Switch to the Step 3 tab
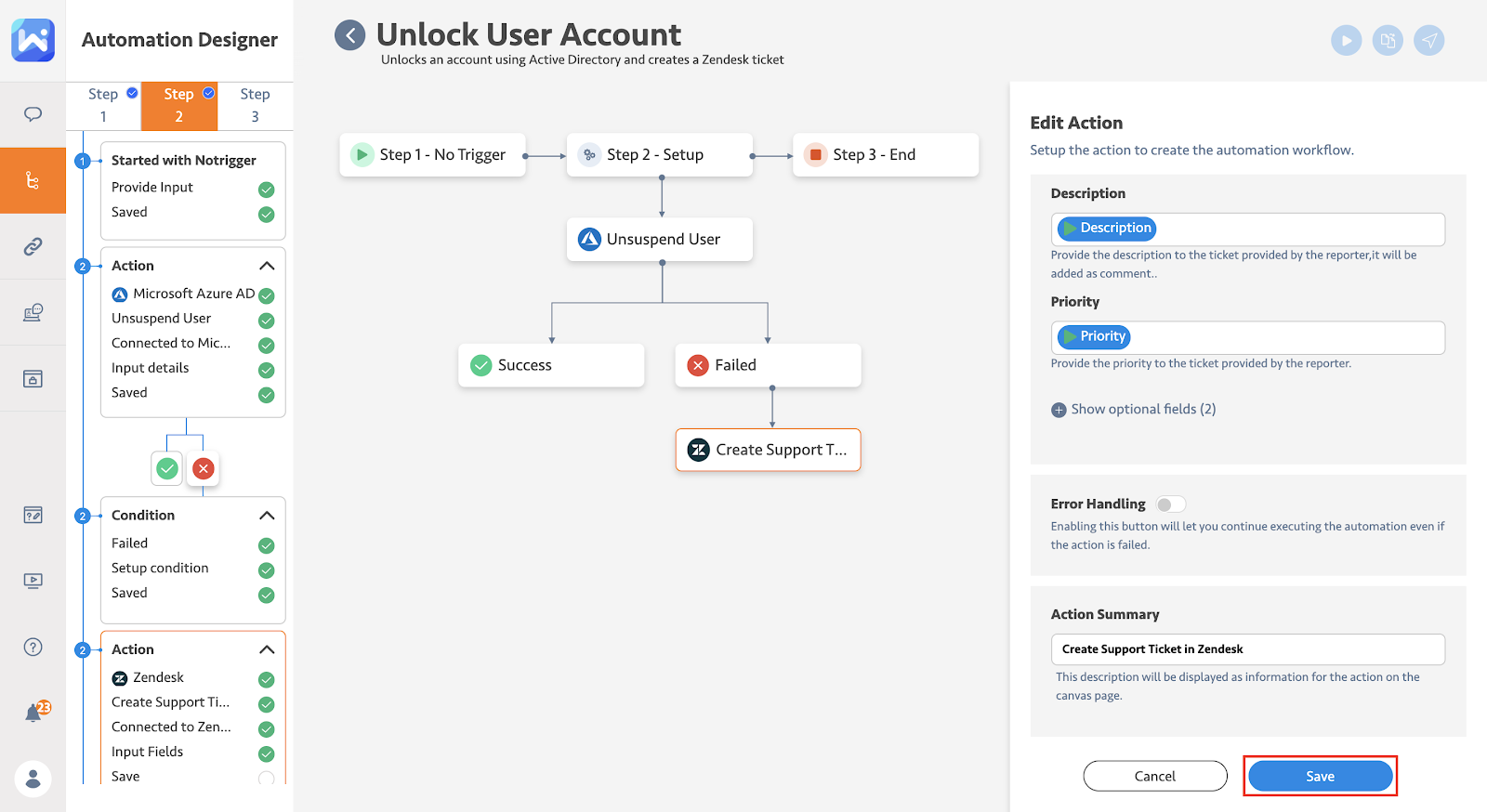 point(255,105)
